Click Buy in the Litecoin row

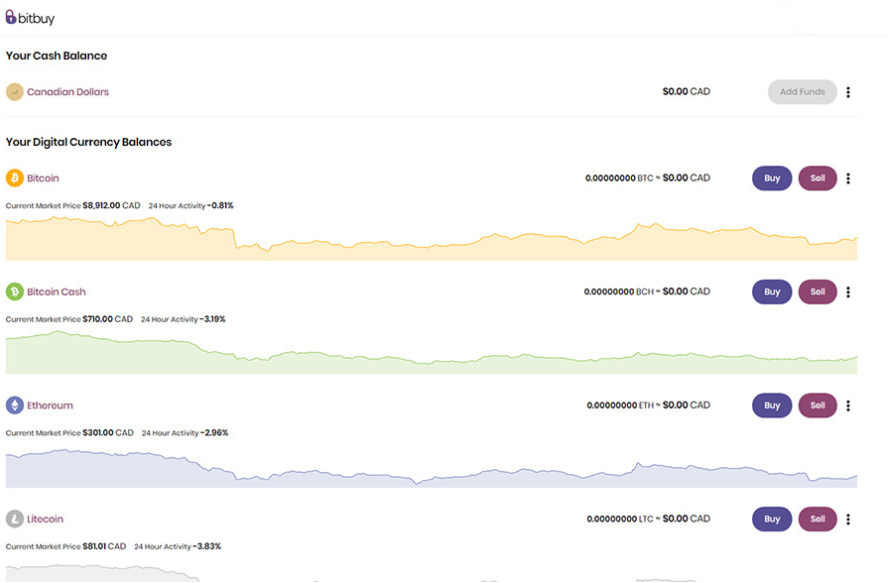[772, 519]
